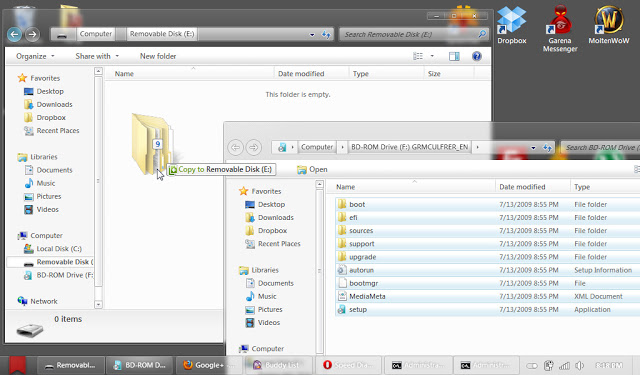Switch to Google+ Firefox taskbar button

(209, 365)
